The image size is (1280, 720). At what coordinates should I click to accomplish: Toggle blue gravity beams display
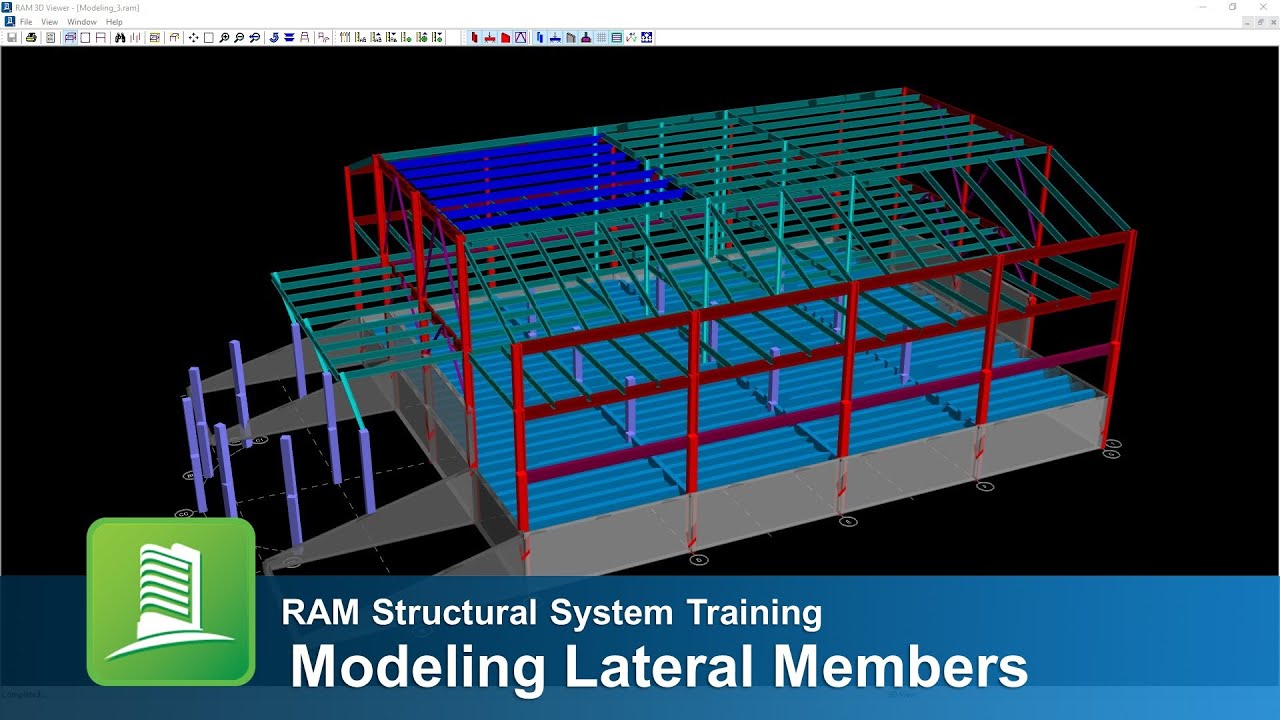click(x=555, y=38)
